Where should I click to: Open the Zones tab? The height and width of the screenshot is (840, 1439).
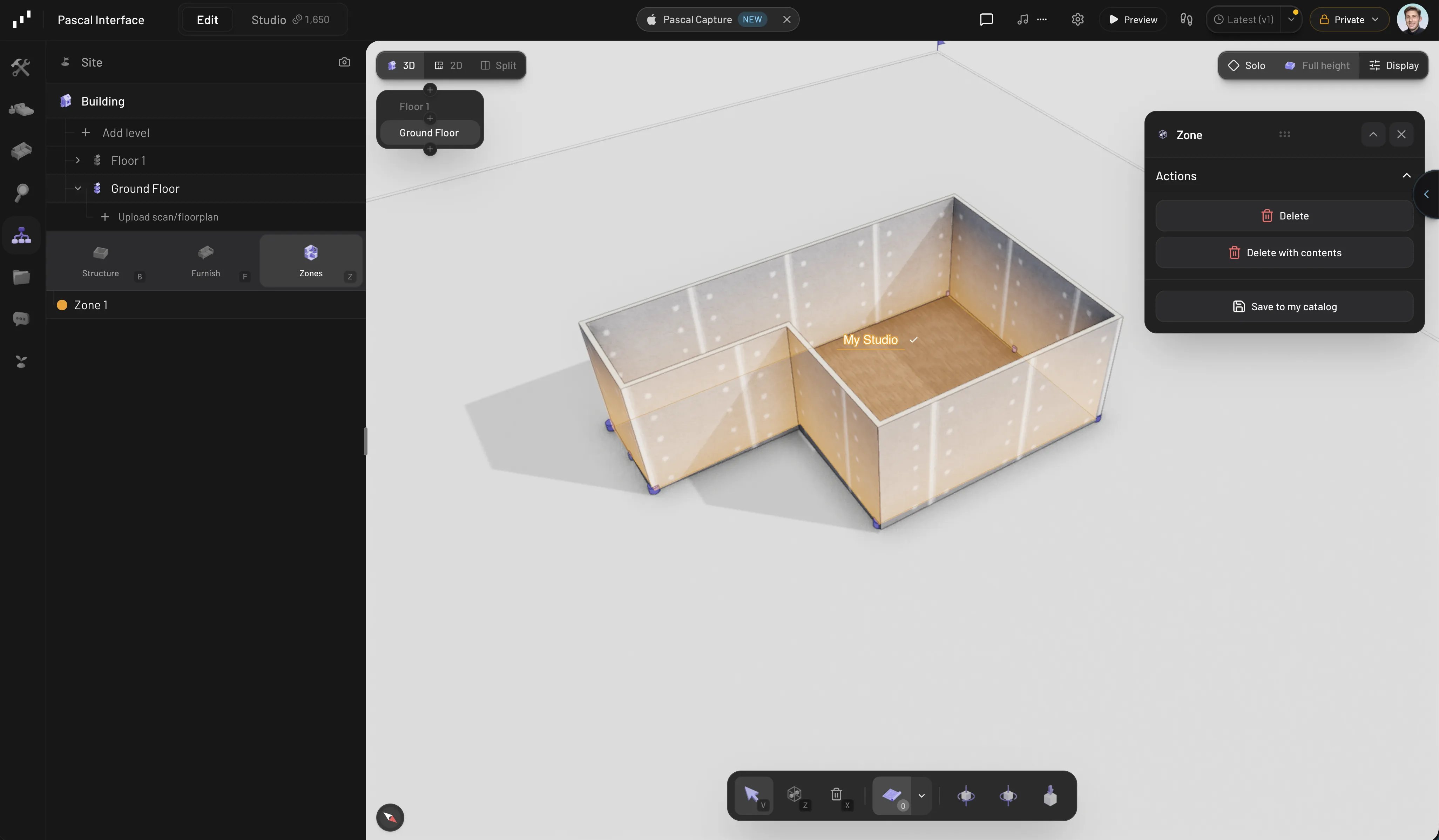pos(311,262)
